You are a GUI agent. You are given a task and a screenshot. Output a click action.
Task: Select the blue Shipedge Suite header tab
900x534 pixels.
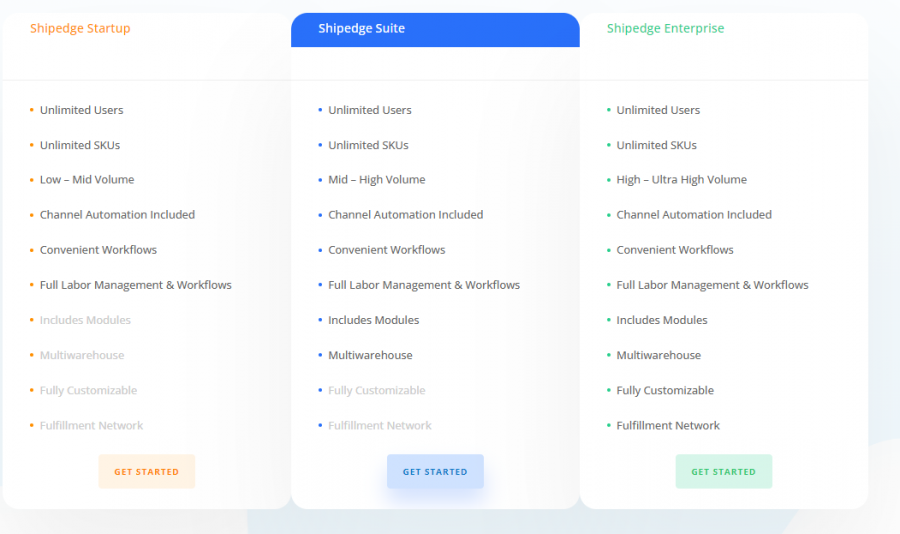pos(435,29)
